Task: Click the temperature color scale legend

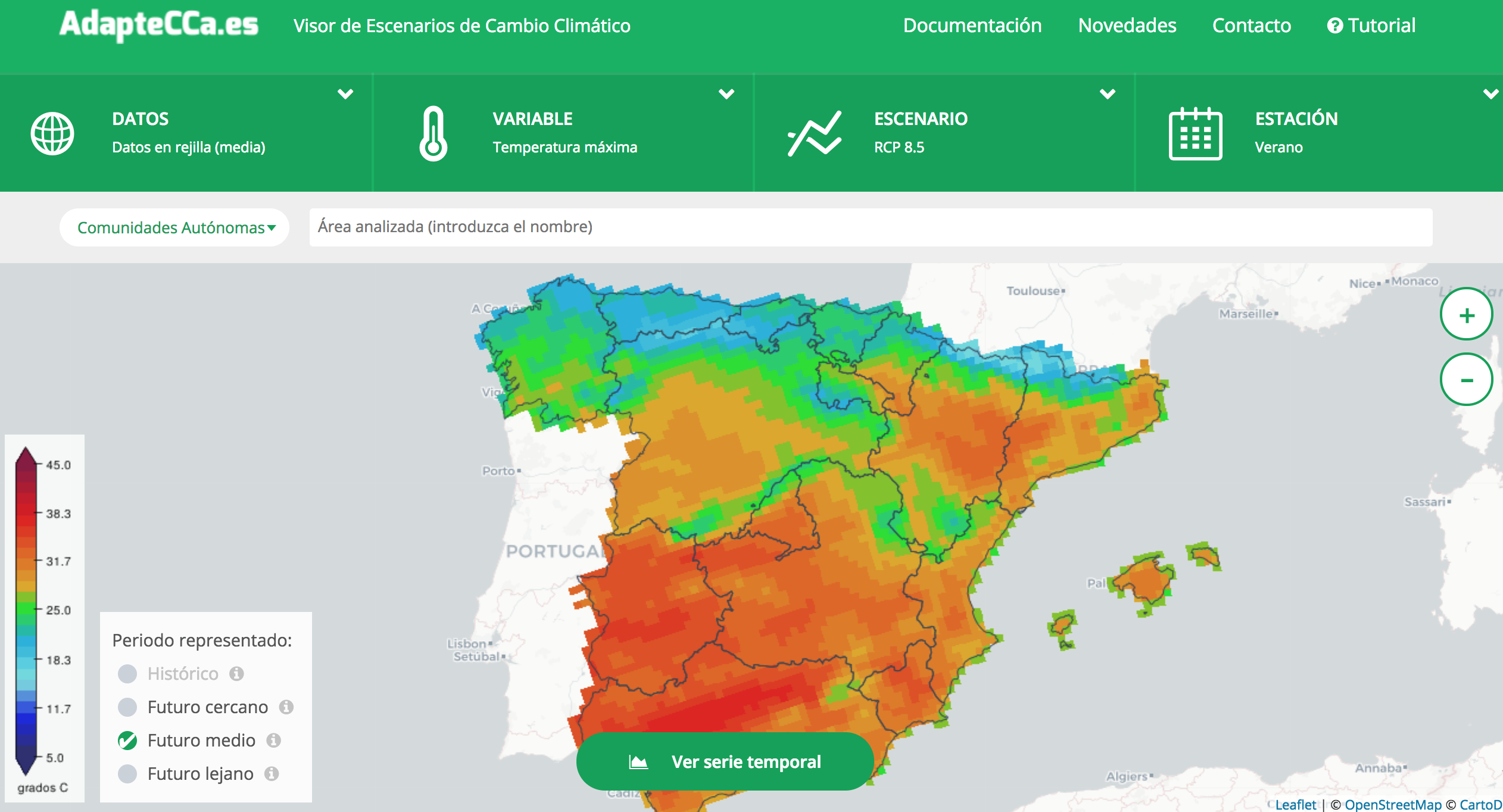Action: (x=27, y=611)
